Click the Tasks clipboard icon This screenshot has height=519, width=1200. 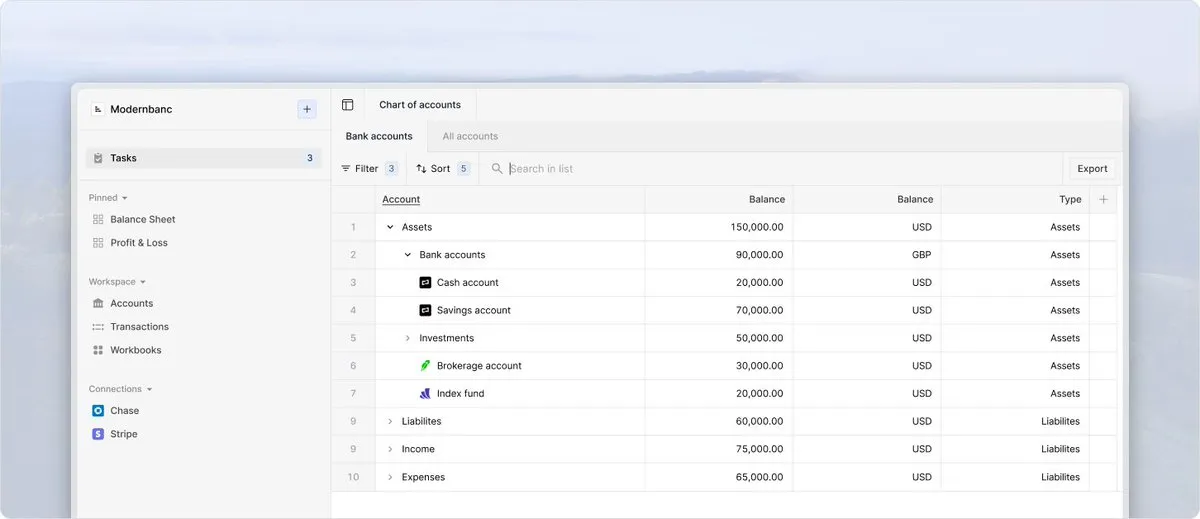pyautogui.click(x=98, y=158)
